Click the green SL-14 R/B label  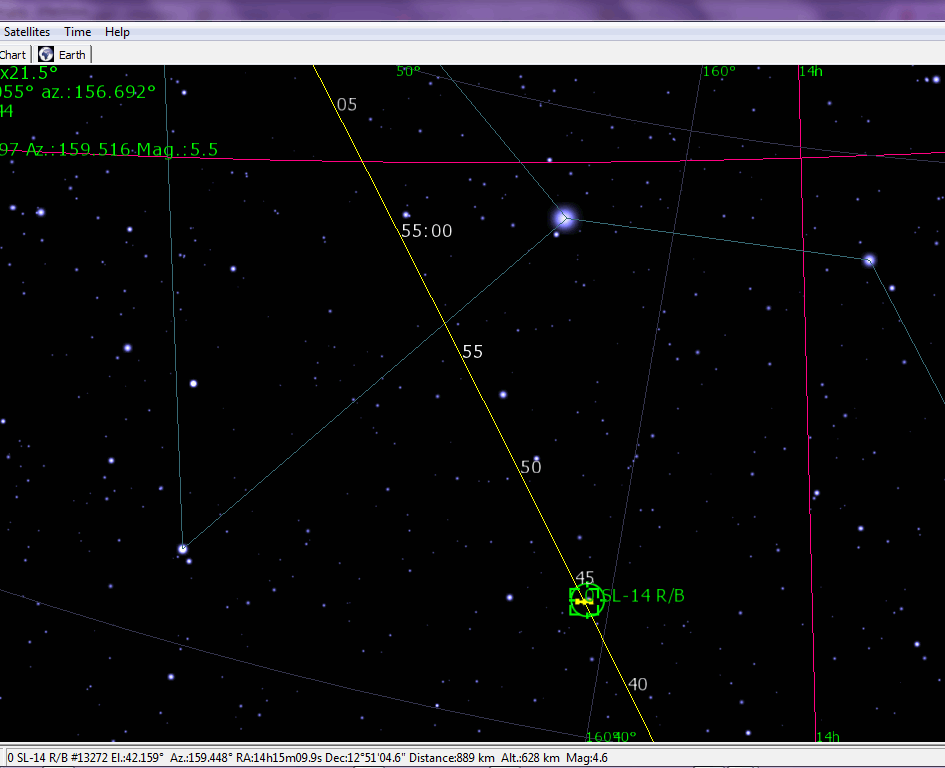pos(644,596)
